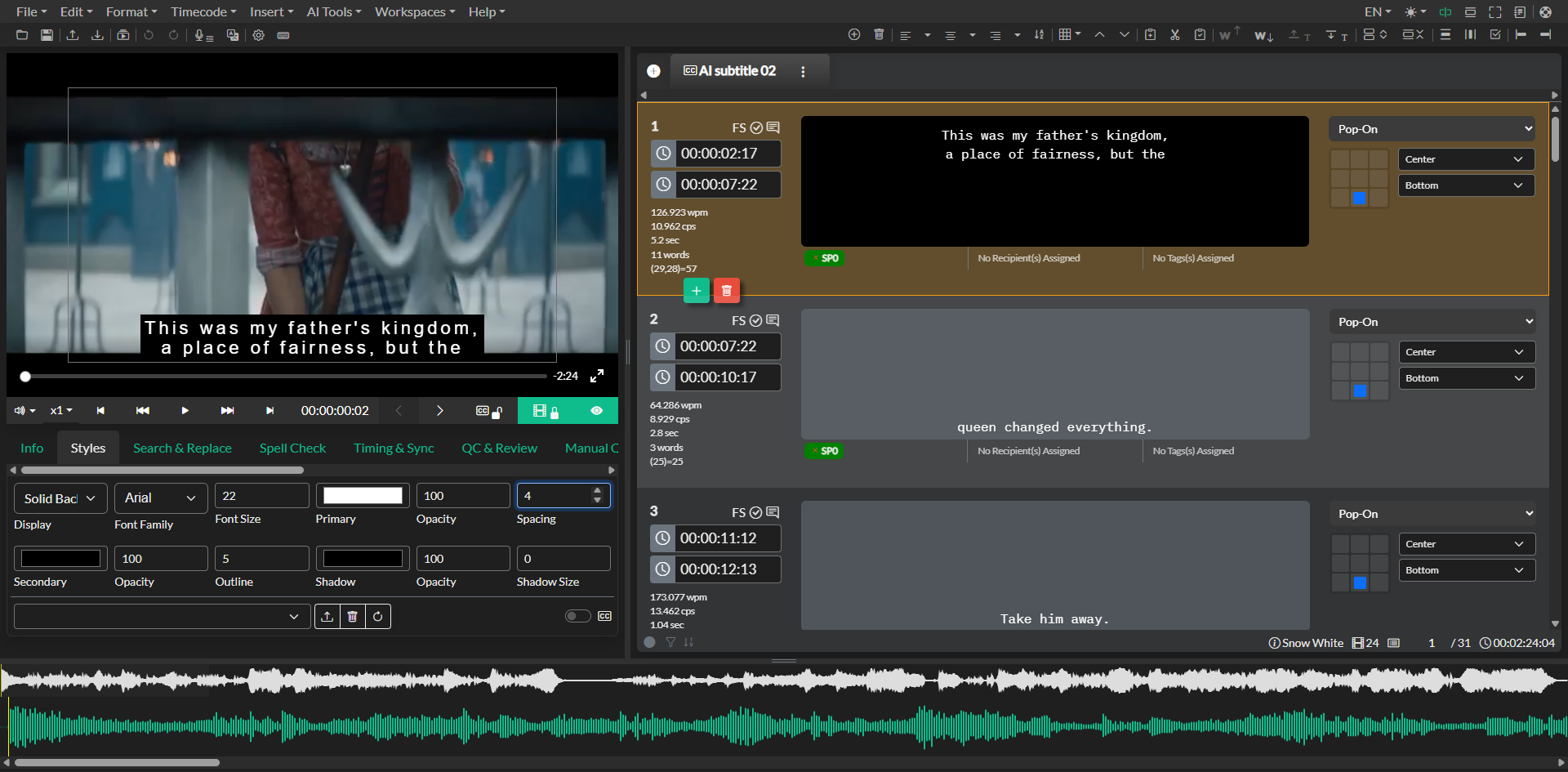Screen dimensions: 1568x772
Task: Open the settings gear icon
Action: point(258,35)
